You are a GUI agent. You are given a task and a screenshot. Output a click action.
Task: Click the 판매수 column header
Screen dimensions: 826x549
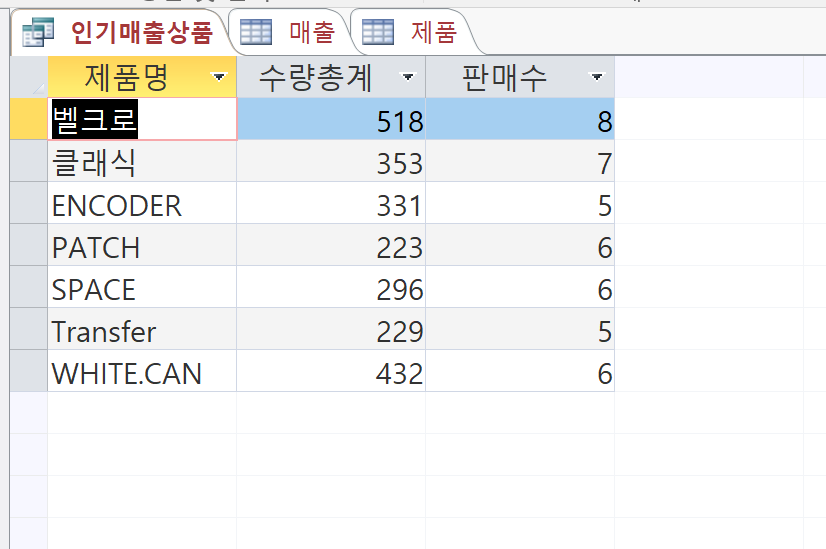coord(505,77)
